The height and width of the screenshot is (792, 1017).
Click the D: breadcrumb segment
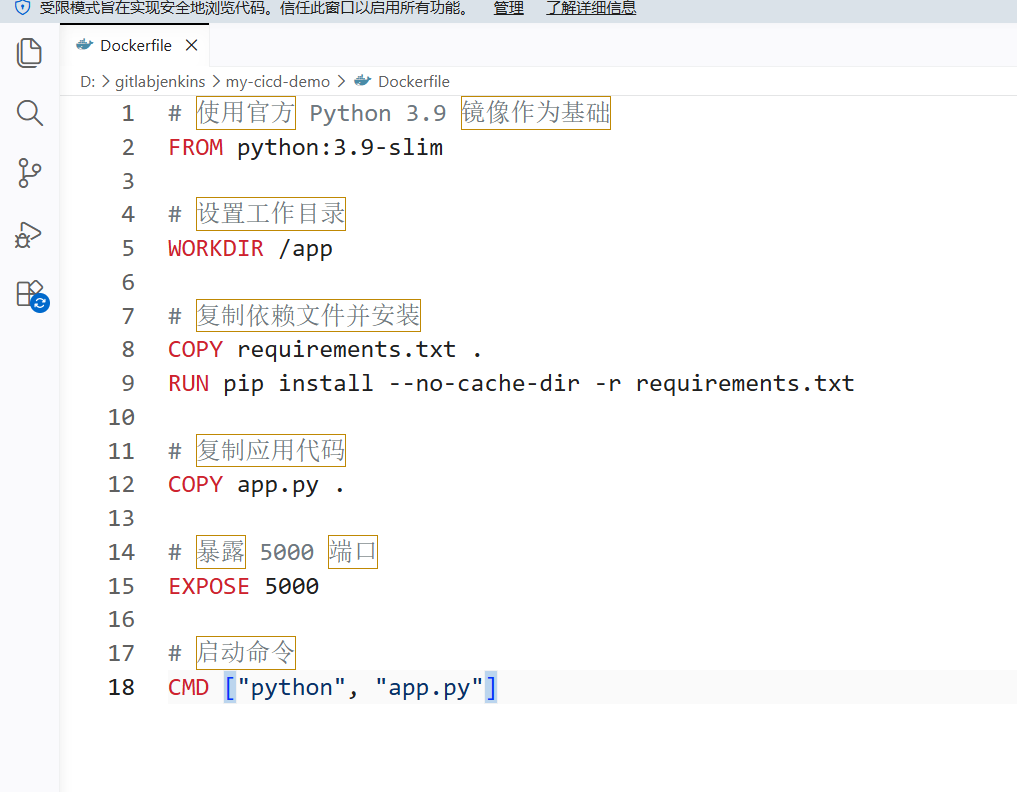88,82
